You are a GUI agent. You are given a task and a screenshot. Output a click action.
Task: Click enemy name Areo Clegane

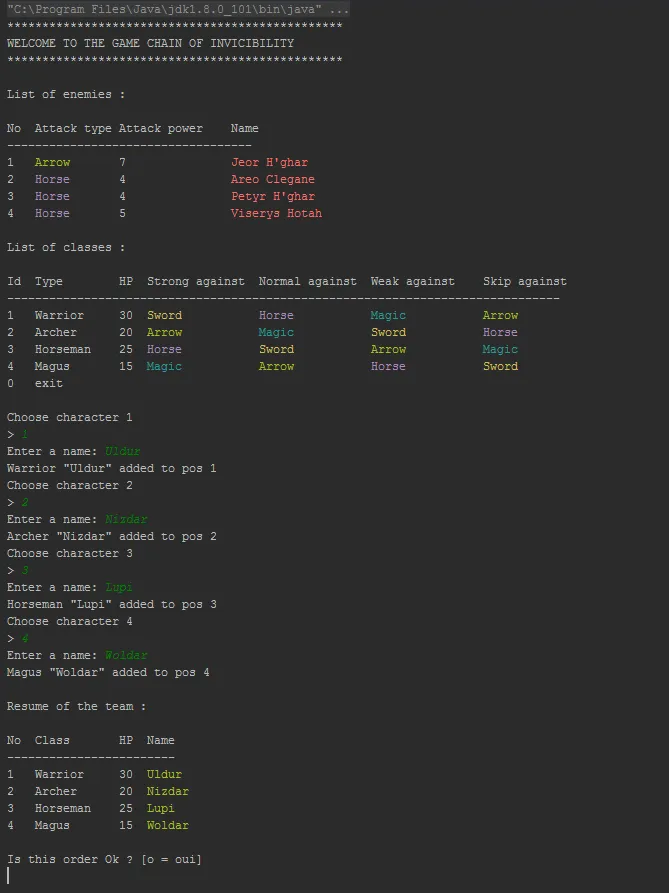pyautogui.click(x=272, y=179)
